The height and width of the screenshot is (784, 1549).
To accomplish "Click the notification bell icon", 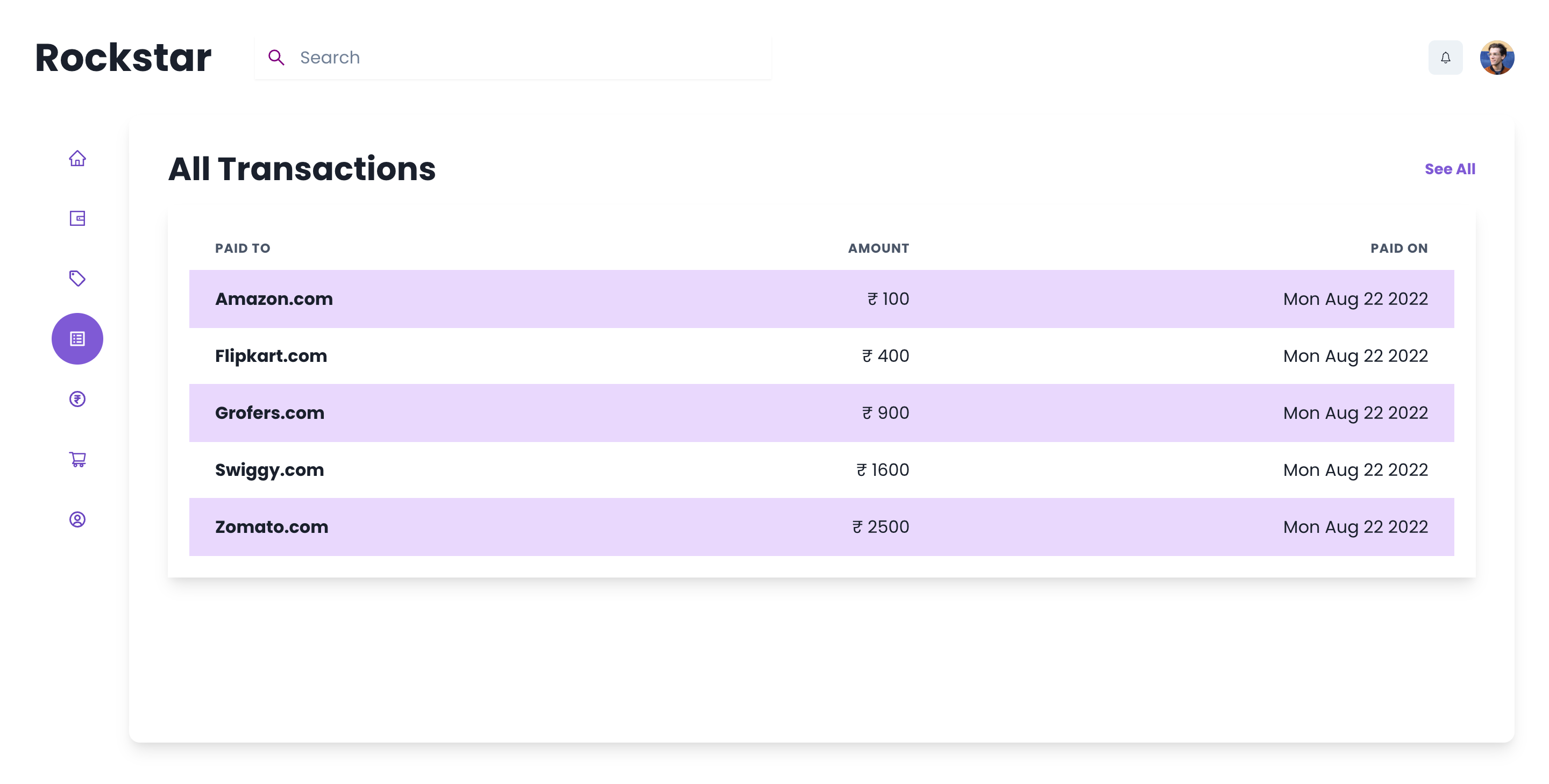I will [1445, 57].
